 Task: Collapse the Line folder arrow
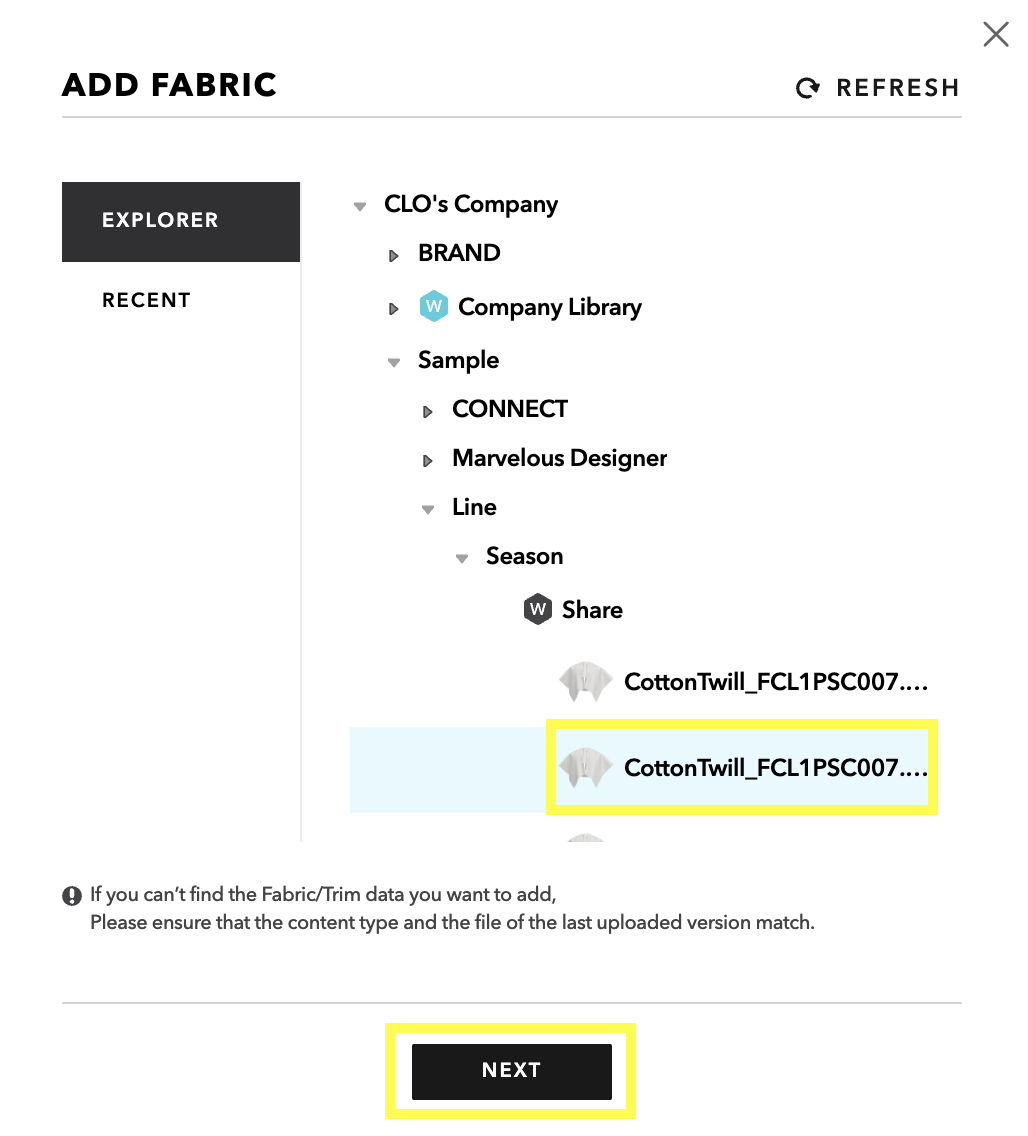pos(428,509)
